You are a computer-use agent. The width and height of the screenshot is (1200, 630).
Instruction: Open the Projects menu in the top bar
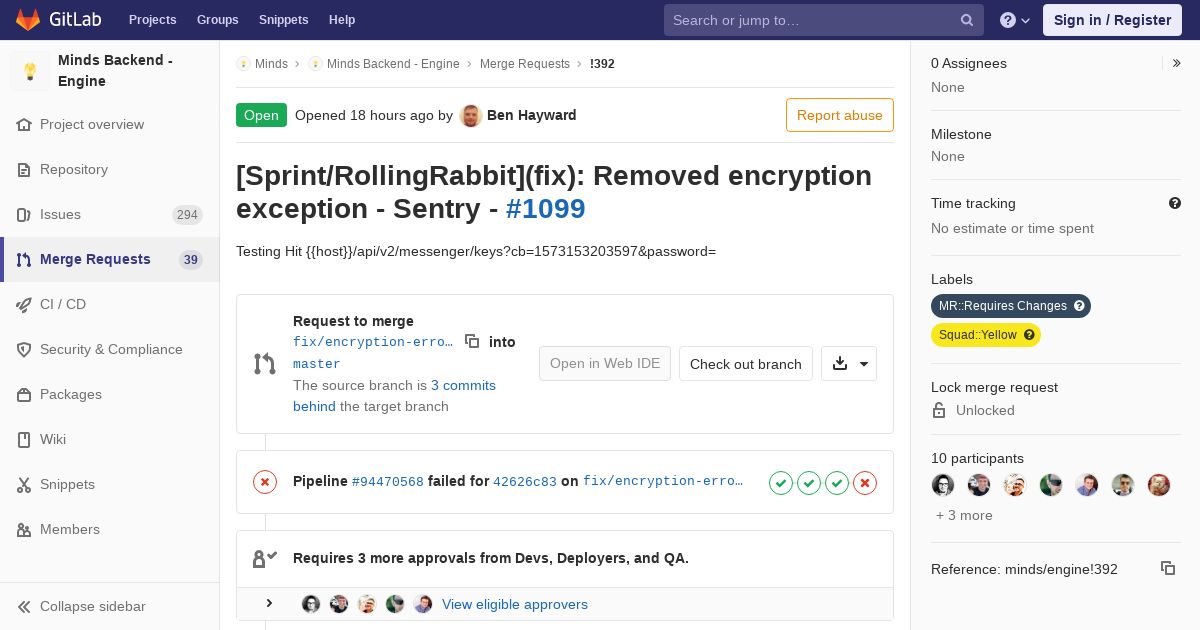pyautogui.click(x=152, y=20)
